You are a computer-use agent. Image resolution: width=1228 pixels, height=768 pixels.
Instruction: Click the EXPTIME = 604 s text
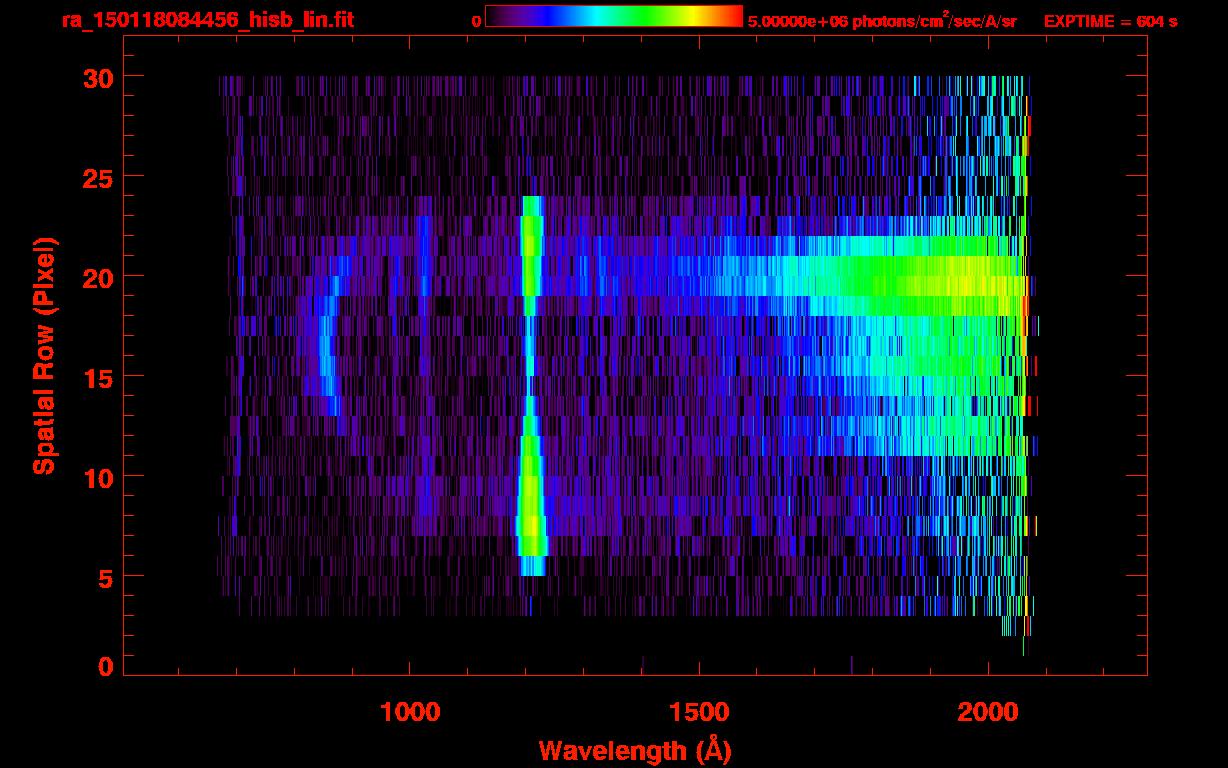click(1110, 21)
